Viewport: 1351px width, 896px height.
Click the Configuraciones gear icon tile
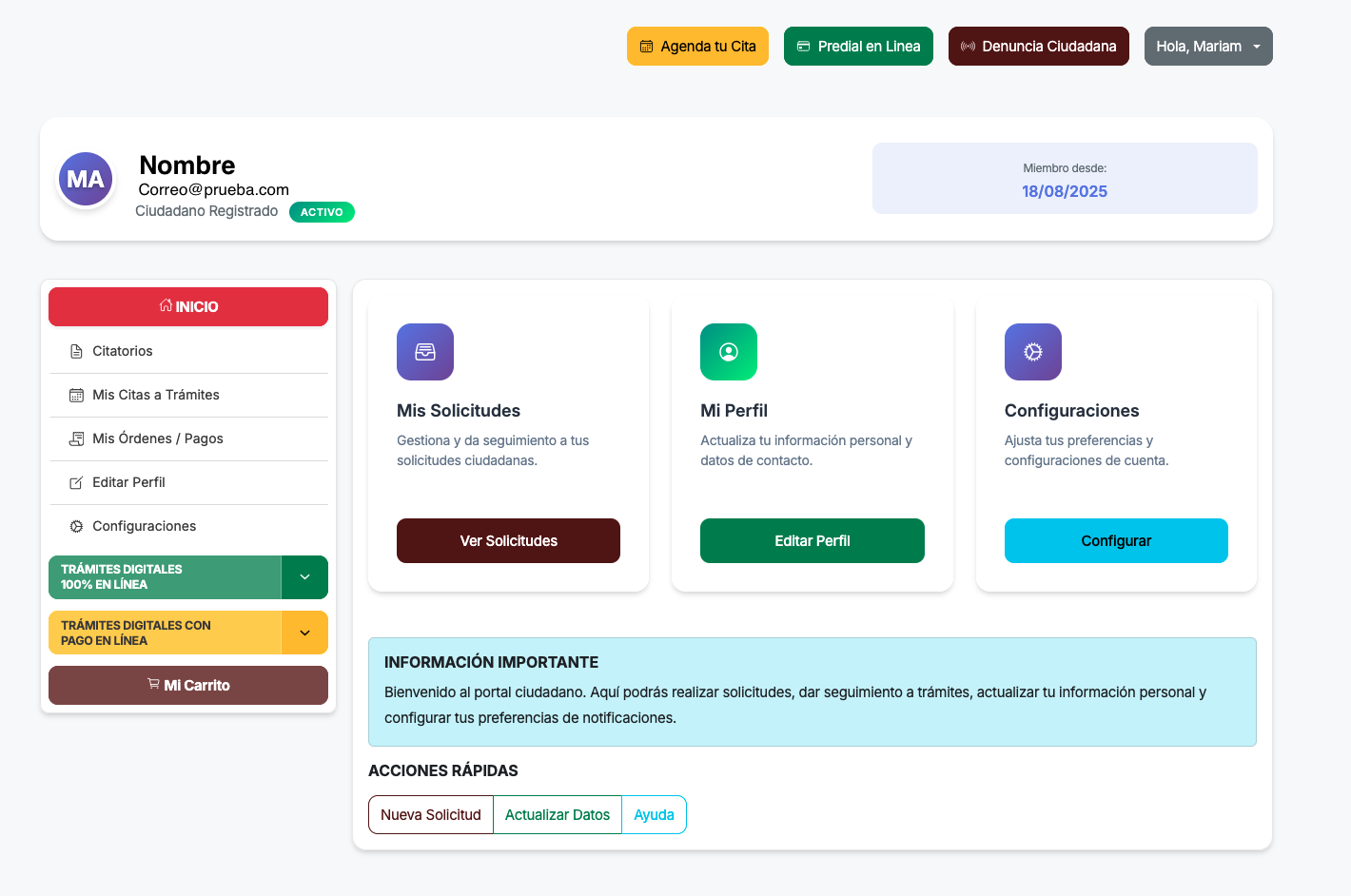point(1033,352)
